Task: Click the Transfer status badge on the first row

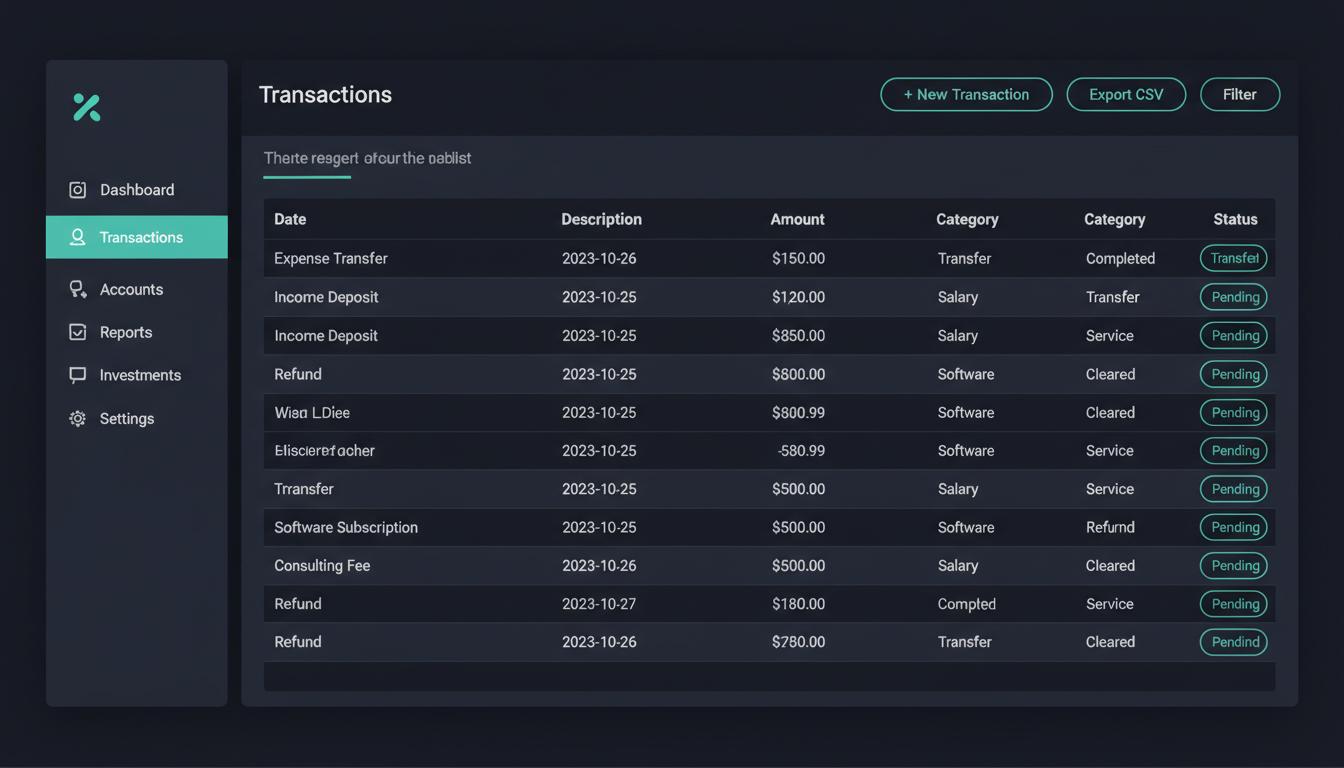Action: (x=1233, y=258)
